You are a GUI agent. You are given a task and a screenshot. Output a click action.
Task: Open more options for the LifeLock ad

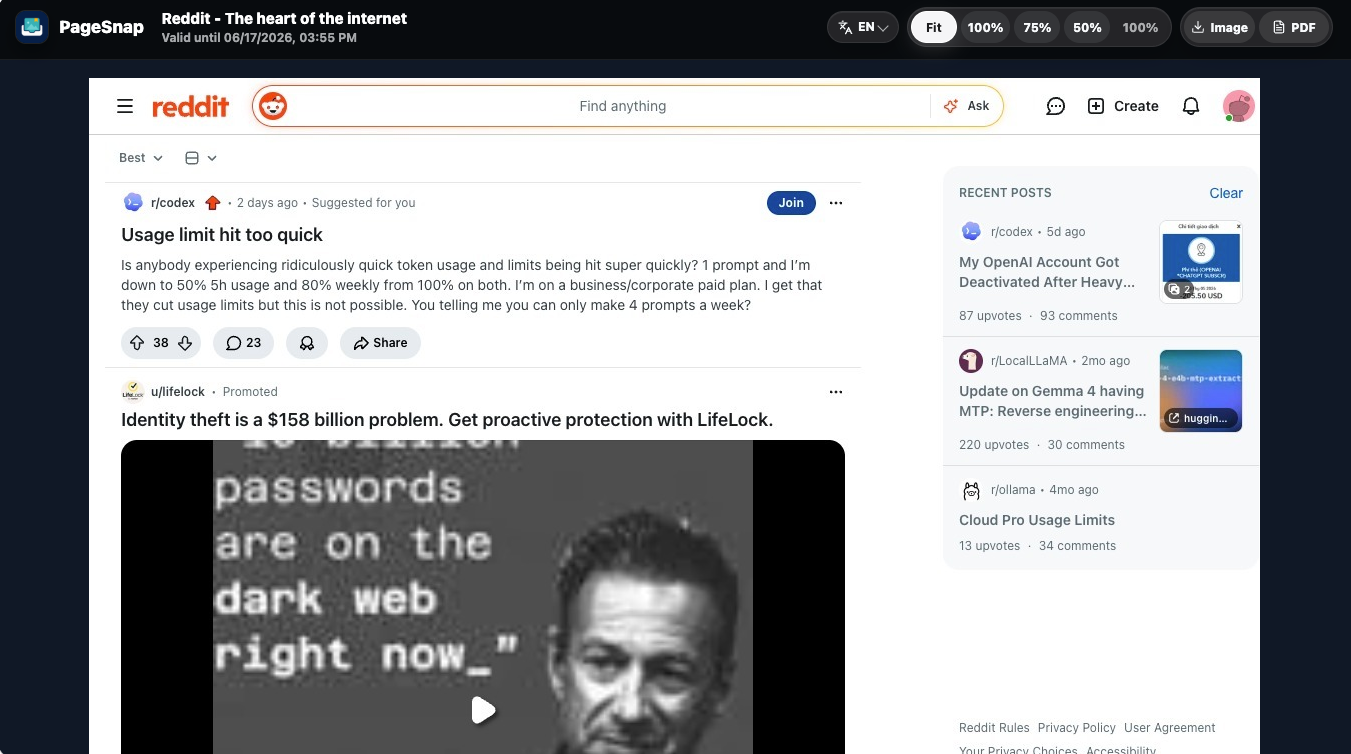(836, 392)
